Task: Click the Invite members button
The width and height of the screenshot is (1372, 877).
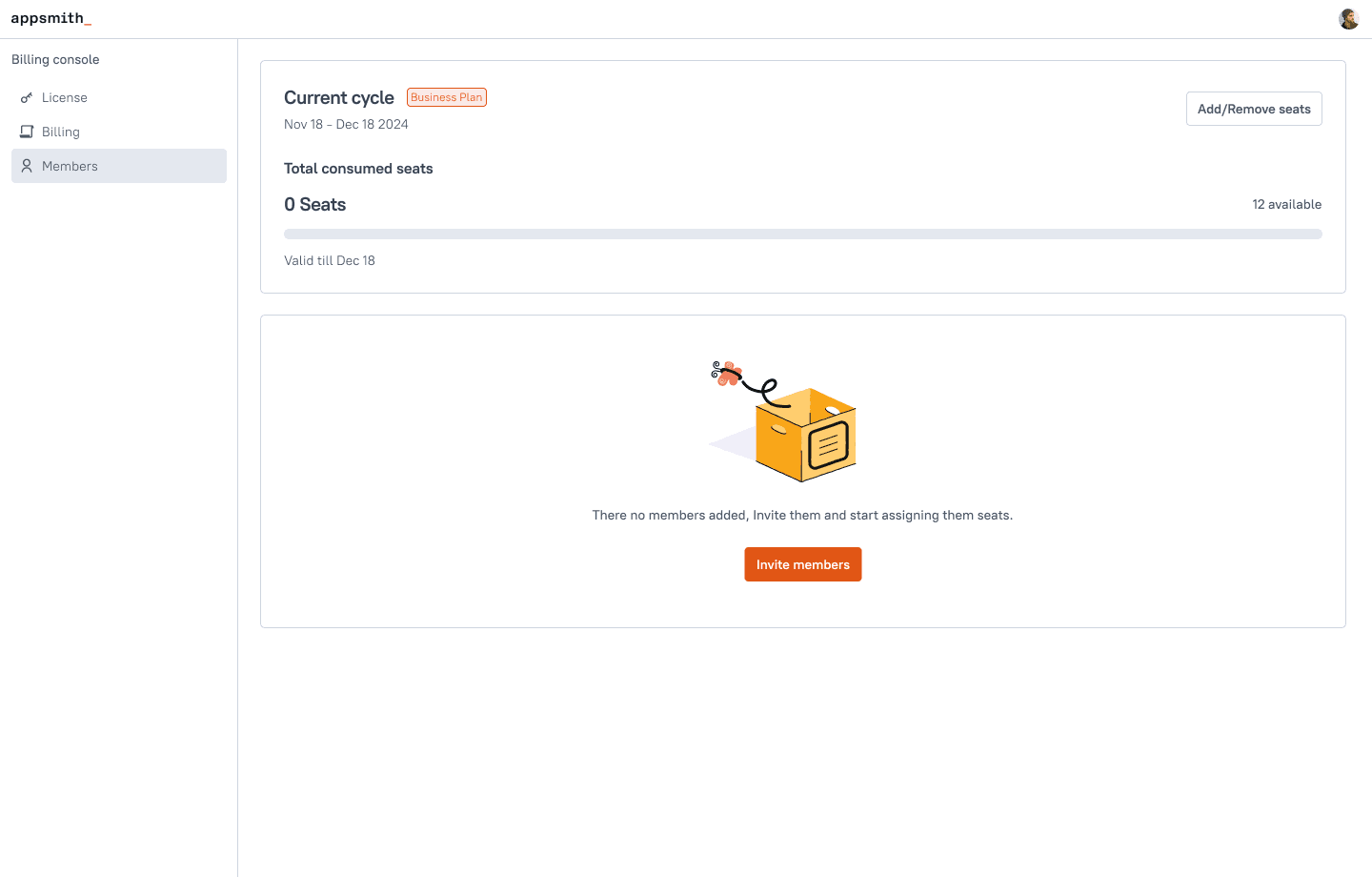Action: (x=803, y=564)
